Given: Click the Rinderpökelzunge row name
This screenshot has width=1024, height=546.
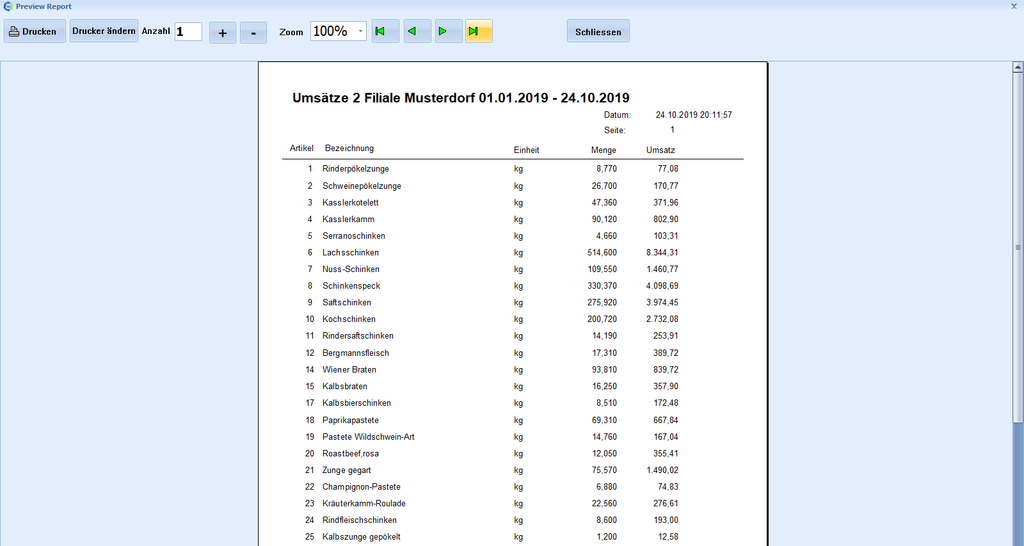Looking at the screenshot, I should (355, 169).
